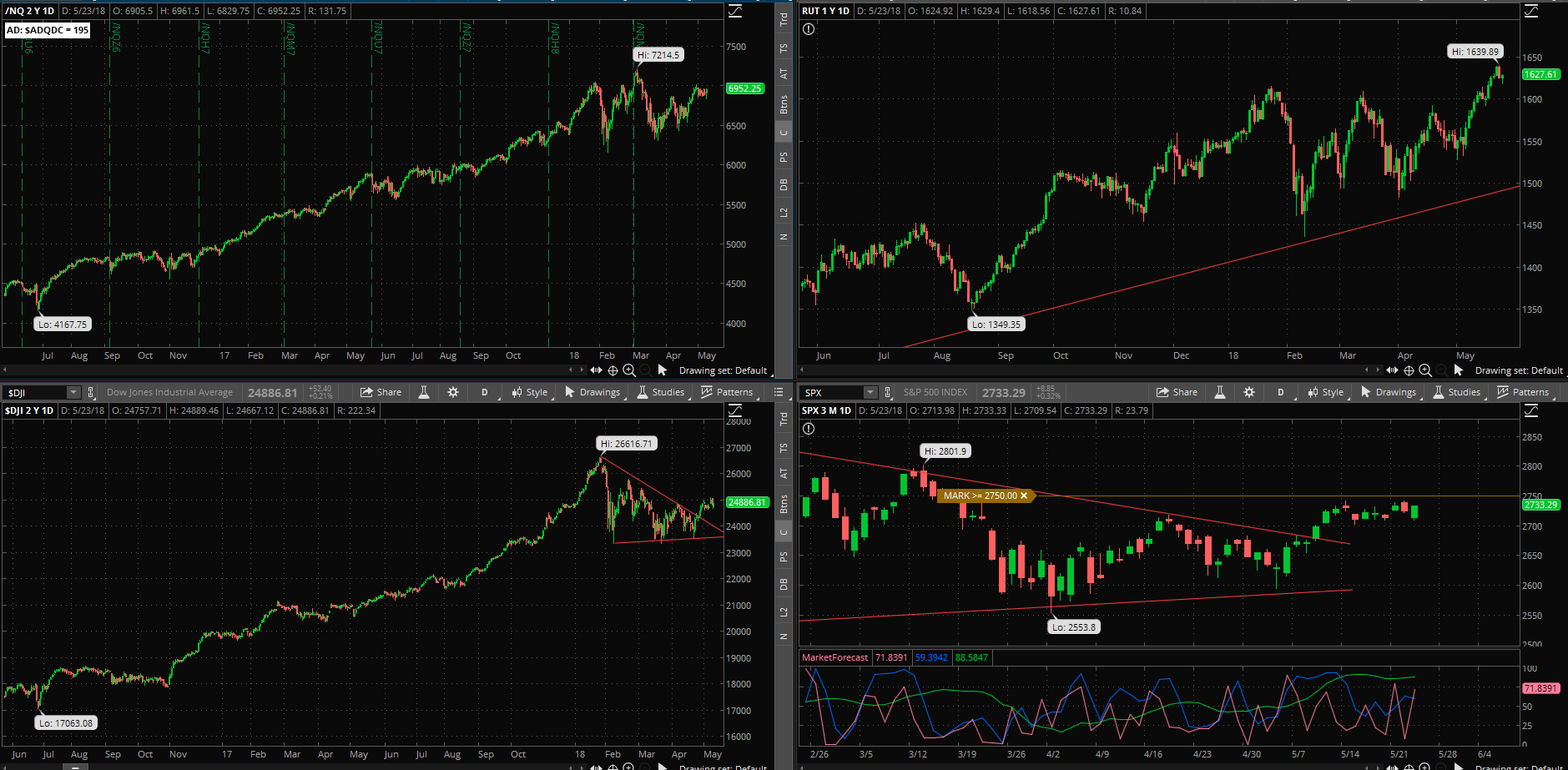Enable crosshair pan tool under RUT chart
The width and height of the screenshot is (1568, 770).
(x=1409, y=370)
